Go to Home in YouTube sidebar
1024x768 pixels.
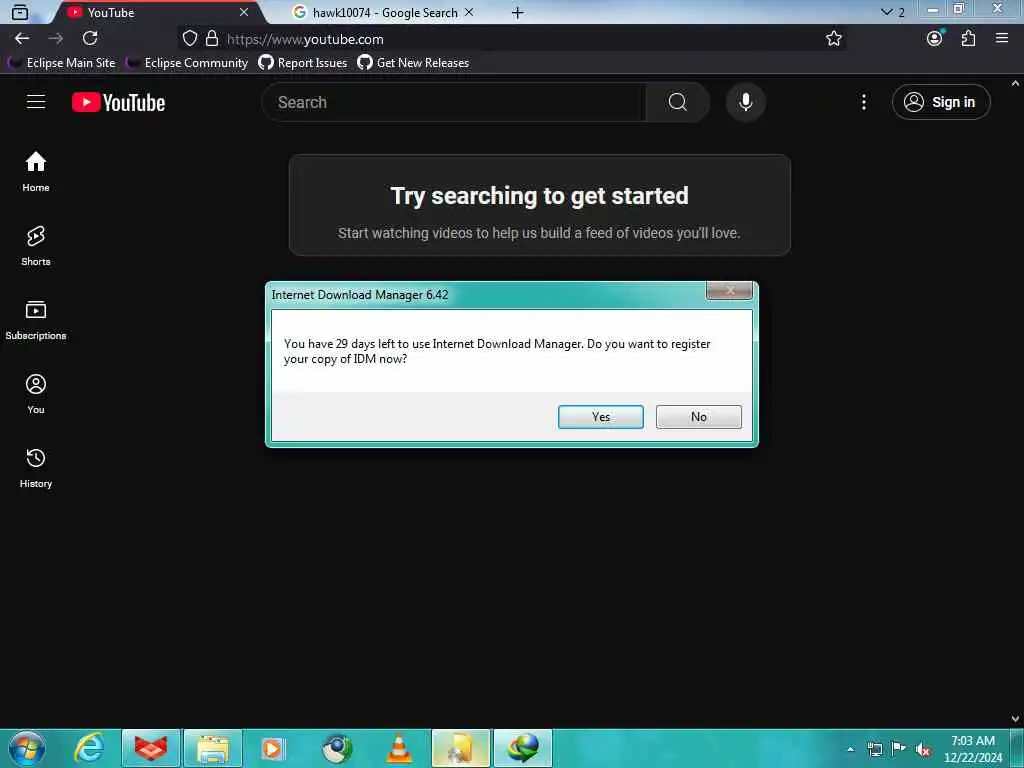tap(36, 172)
